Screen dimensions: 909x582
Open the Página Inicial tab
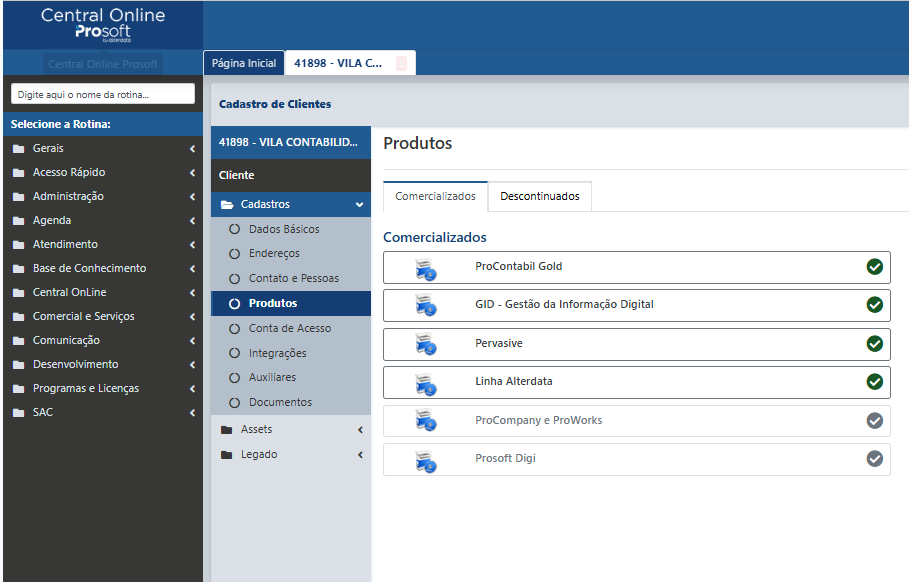click(244, 63)
